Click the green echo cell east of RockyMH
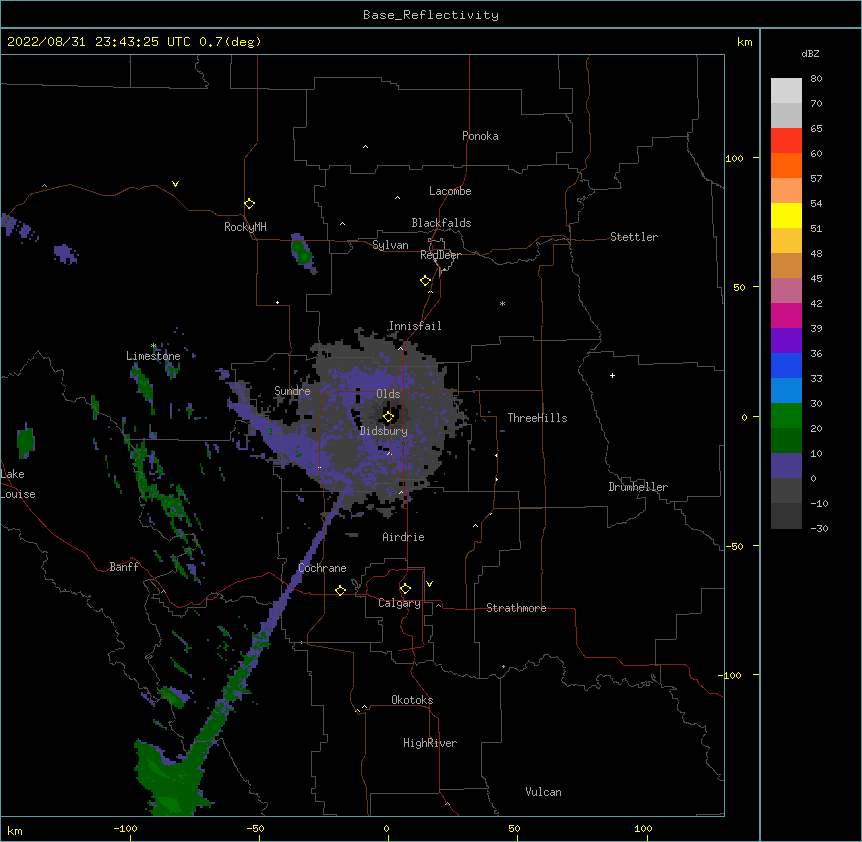862x842 pixels. tap(301, 251)
